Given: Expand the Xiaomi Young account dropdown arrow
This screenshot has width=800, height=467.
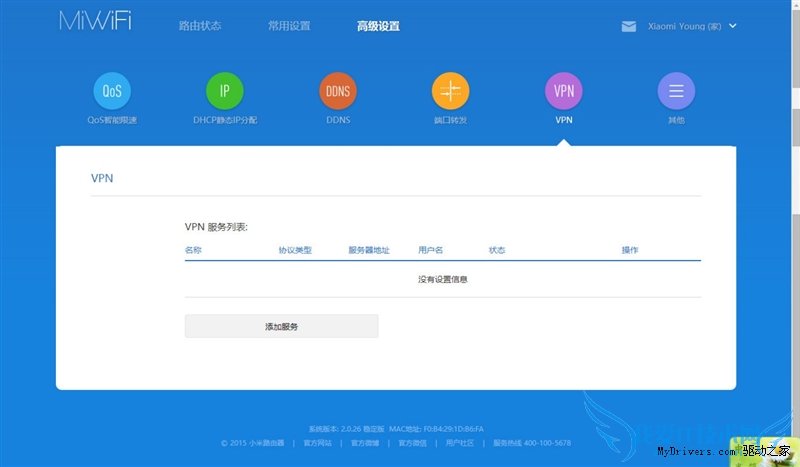Looking at the screenshot, I should pyautogui.click(x=733, y=26).
